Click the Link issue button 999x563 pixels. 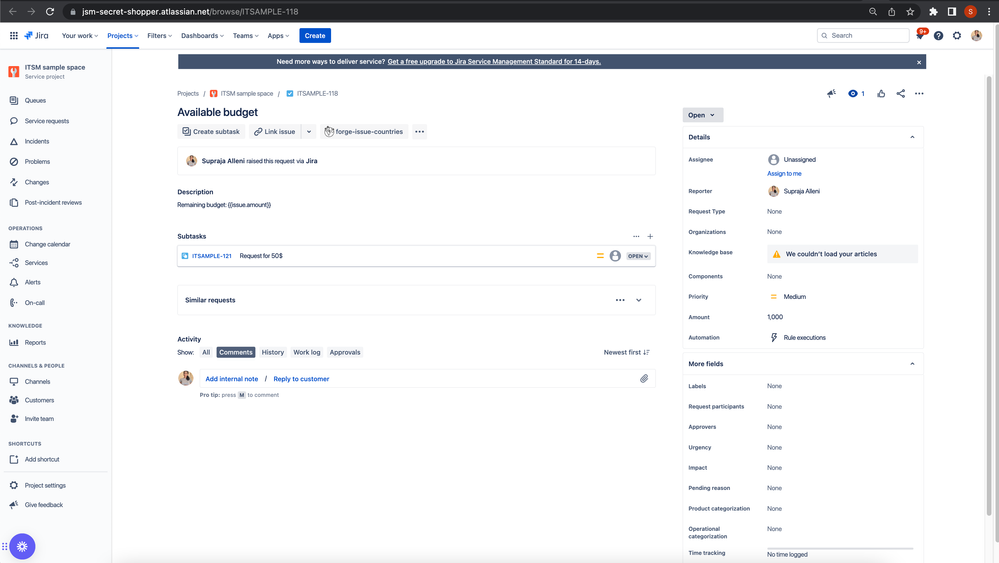click(275, 132)
